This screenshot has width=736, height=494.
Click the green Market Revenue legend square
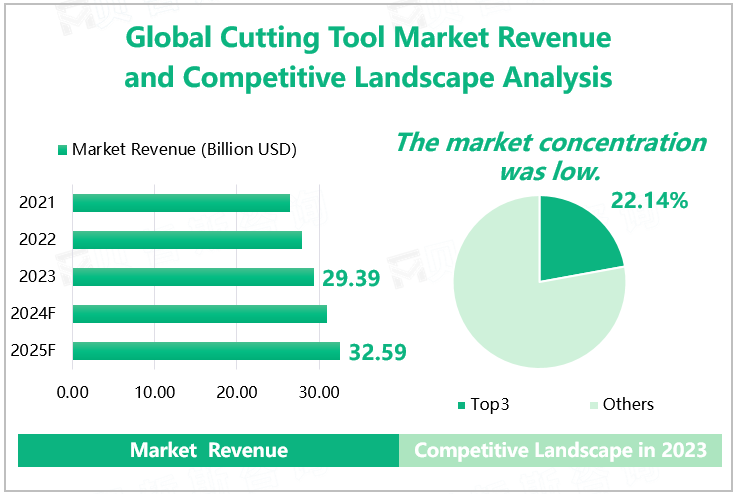click(62, 150)
